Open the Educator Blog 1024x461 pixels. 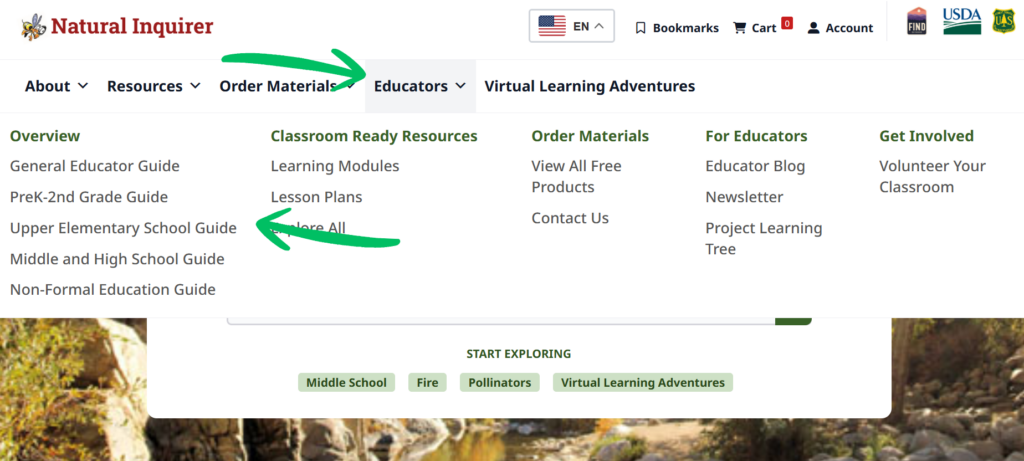tap(755, 166)
